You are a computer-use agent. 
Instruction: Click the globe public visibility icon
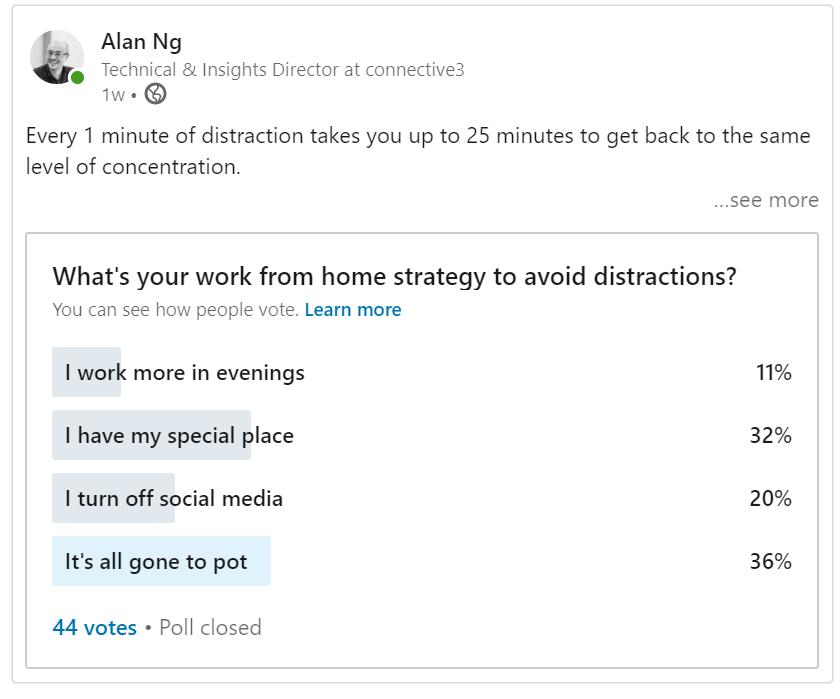coord(155,94)
